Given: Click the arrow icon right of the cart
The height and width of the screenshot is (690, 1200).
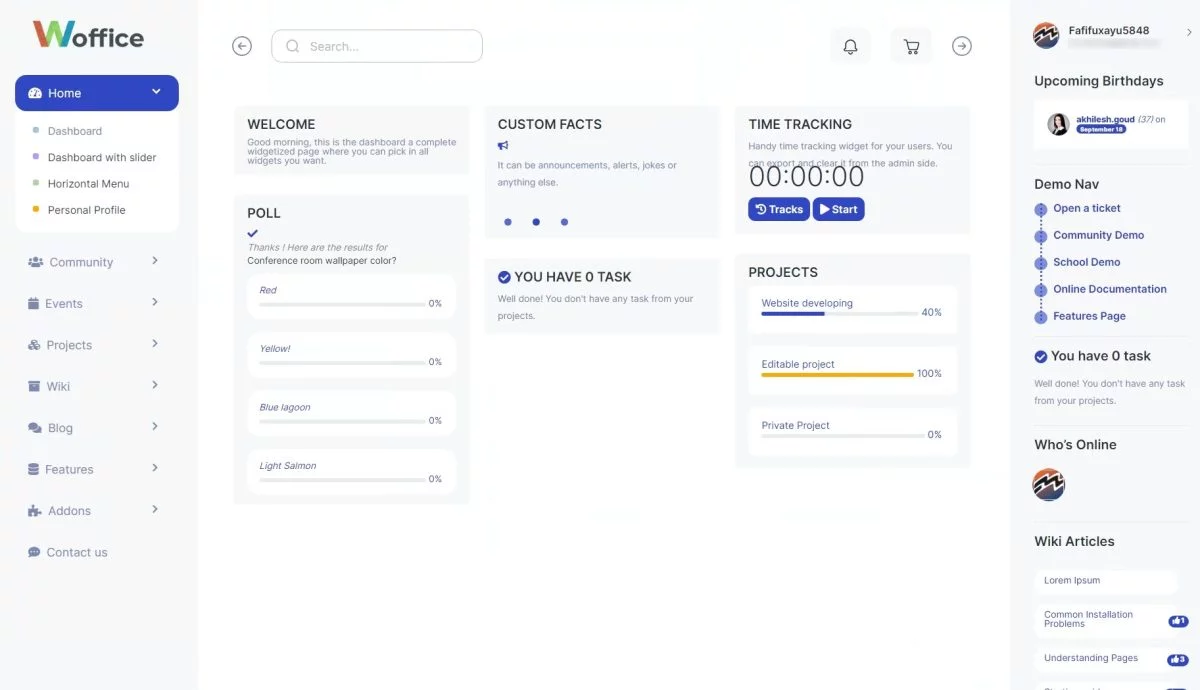Looking at the screenshot, I should coord(961,46).
